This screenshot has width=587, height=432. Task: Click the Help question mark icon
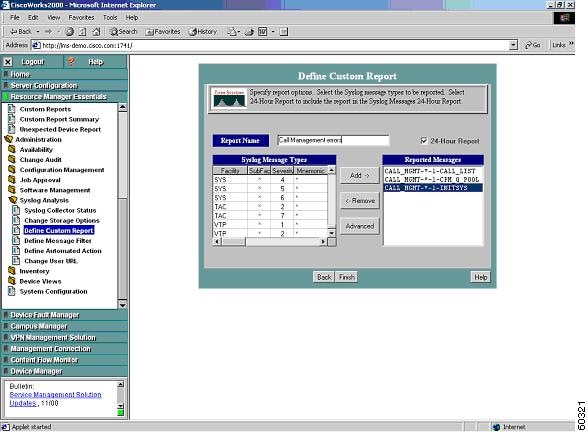coord(71,61)
